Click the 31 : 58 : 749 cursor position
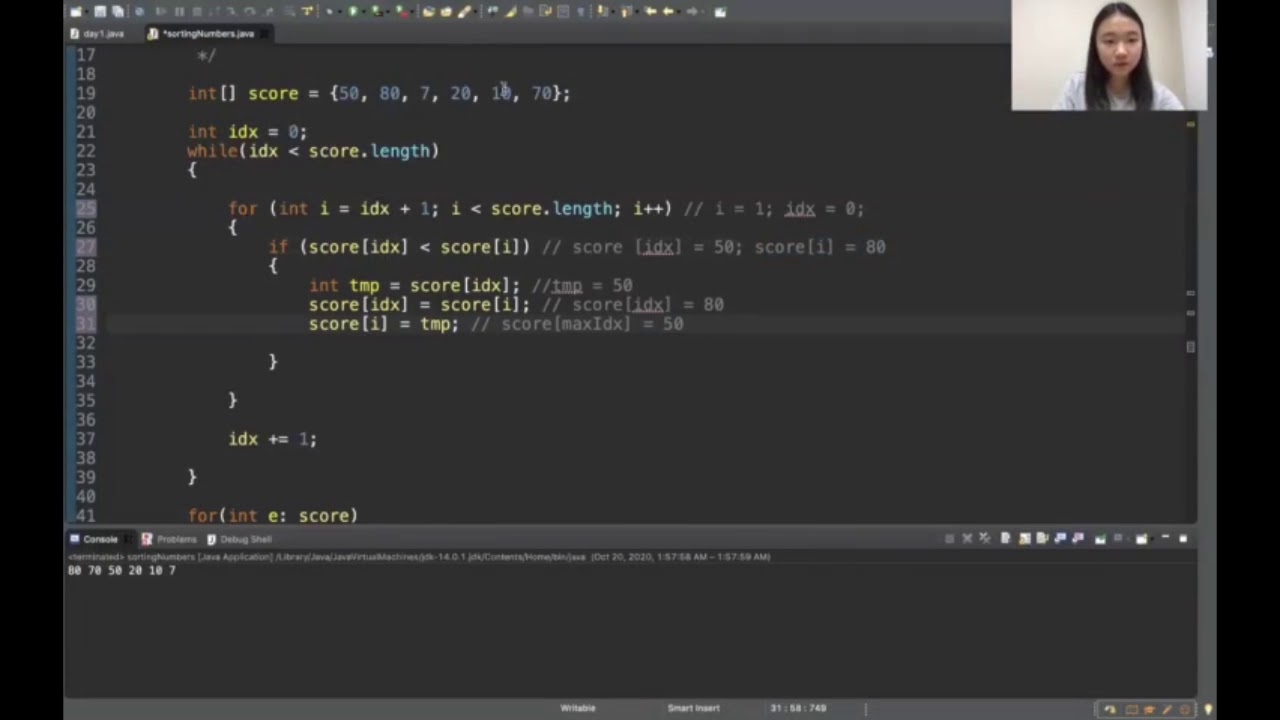 (x=798, y=708)
